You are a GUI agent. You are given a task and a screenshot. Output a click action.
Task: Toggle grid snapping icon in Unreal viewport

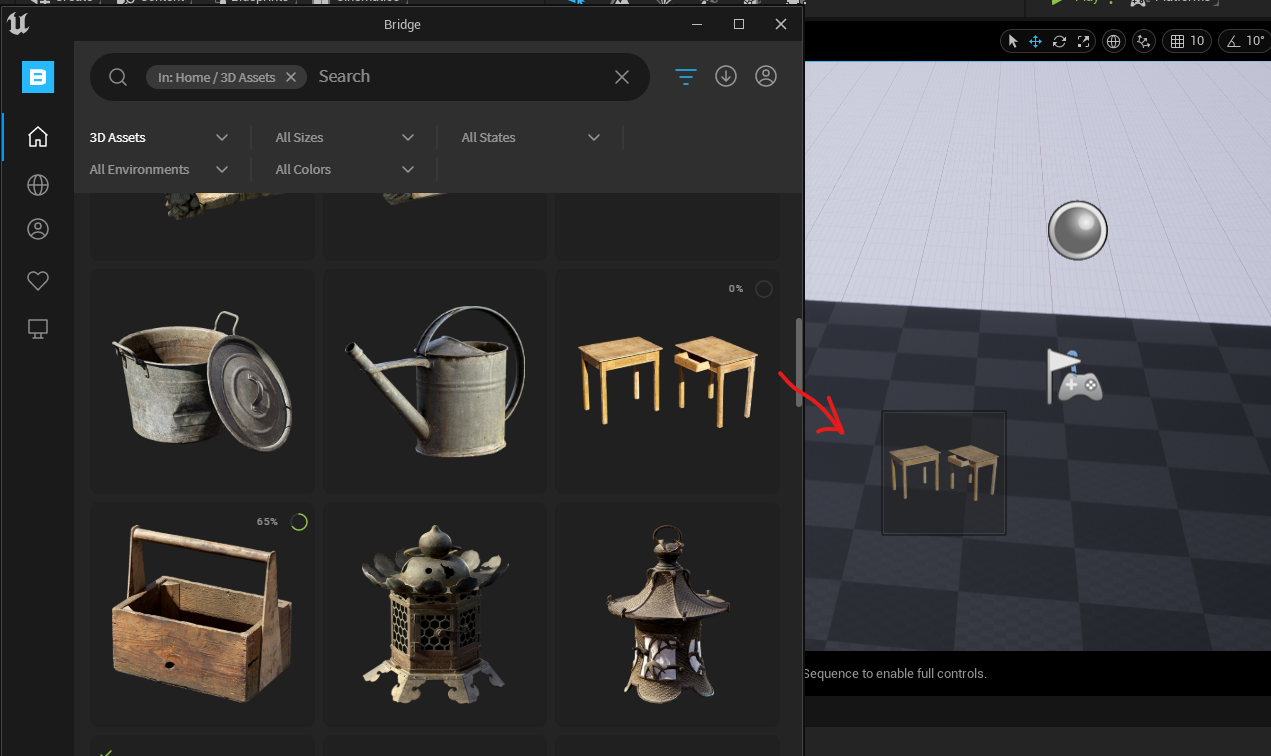(x=1177, y=41)
